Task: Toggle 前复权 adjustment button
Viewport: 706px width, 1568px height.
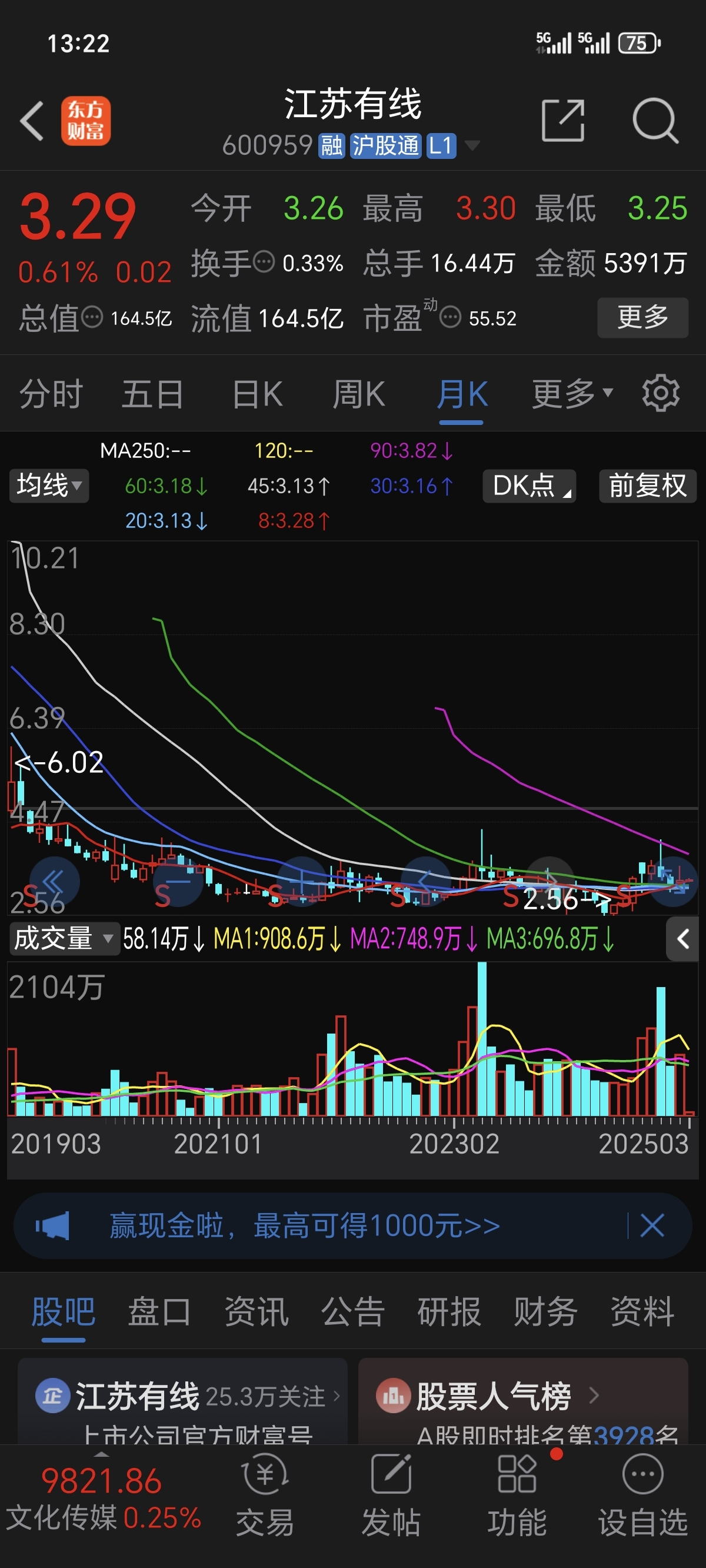Action: [x=648, y=485]
